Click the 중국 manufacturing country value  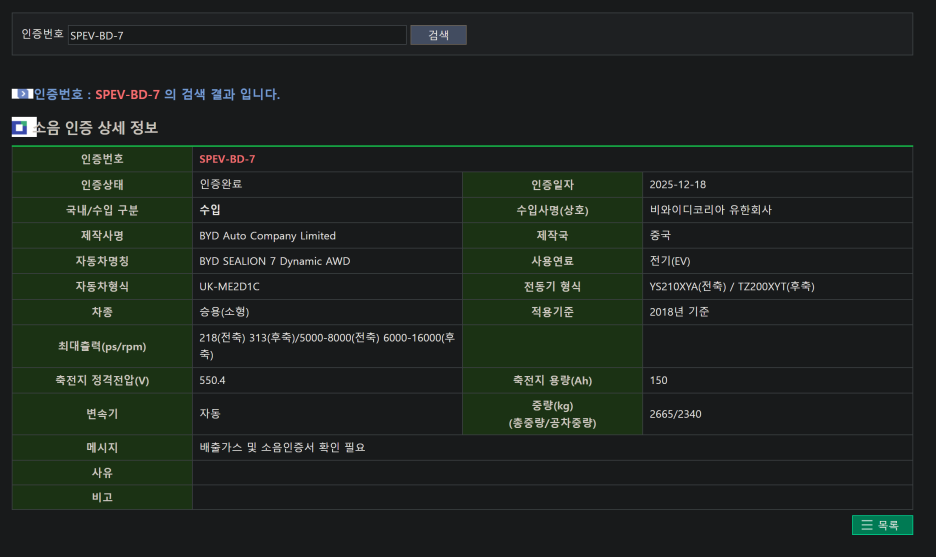coord(660,235)
